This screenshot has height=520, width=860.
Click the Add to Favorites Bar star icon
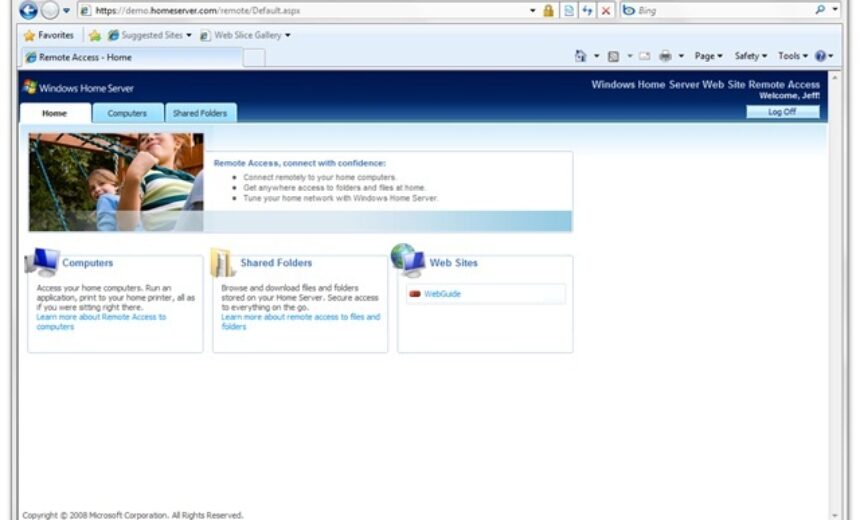95,36
